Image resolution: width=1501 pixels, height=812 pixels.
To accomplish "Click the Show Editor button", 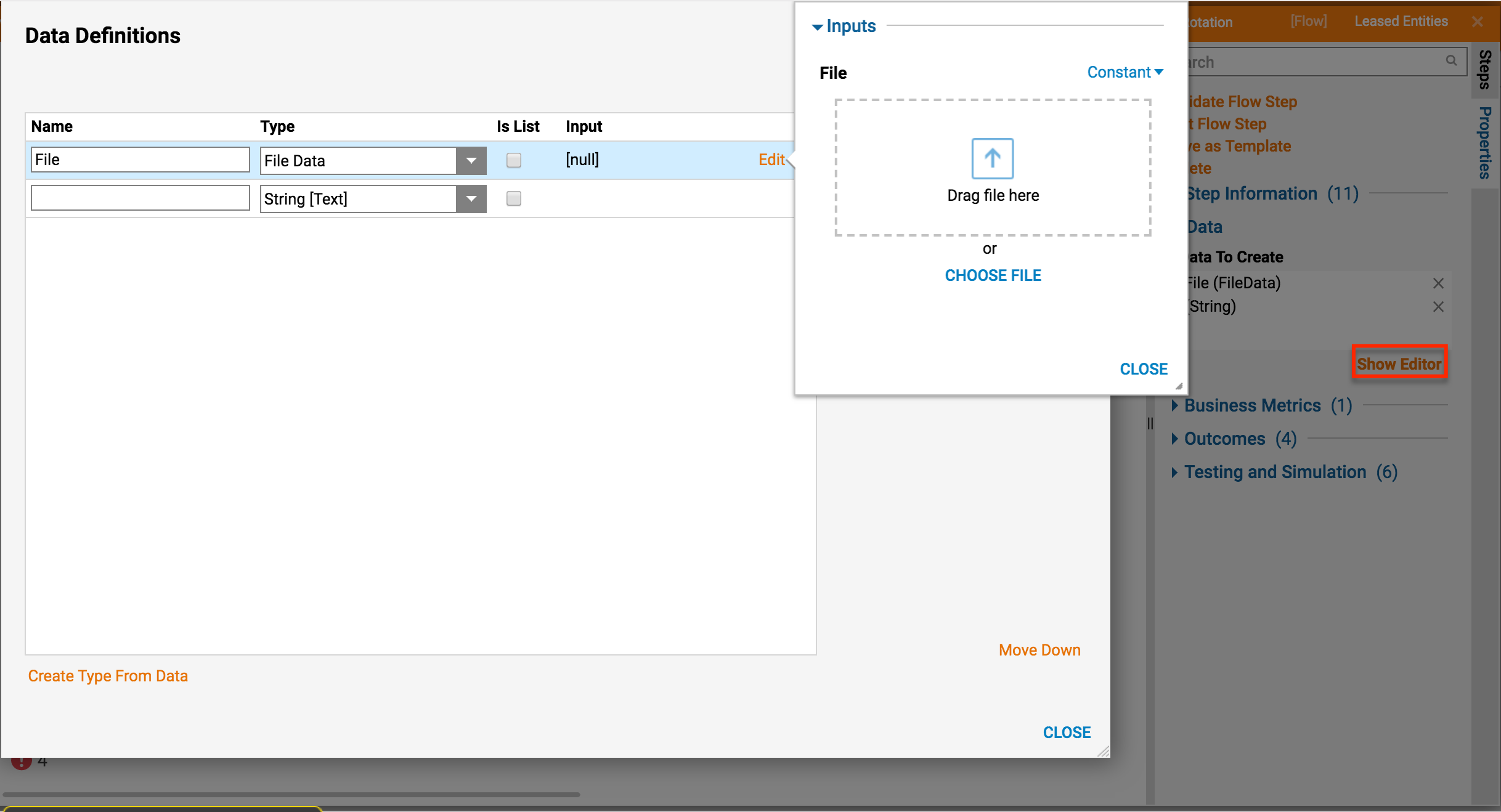I will [1399, 363].
